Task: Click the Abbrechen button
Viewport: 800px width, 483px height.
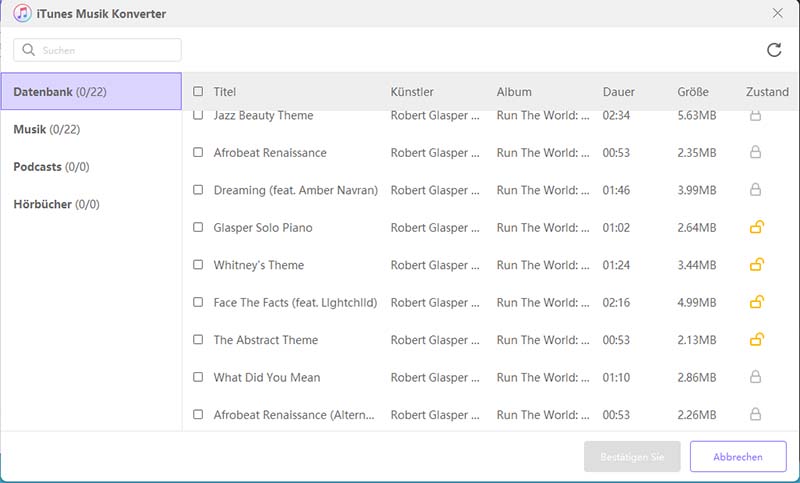Action: [x=738, y=456]
